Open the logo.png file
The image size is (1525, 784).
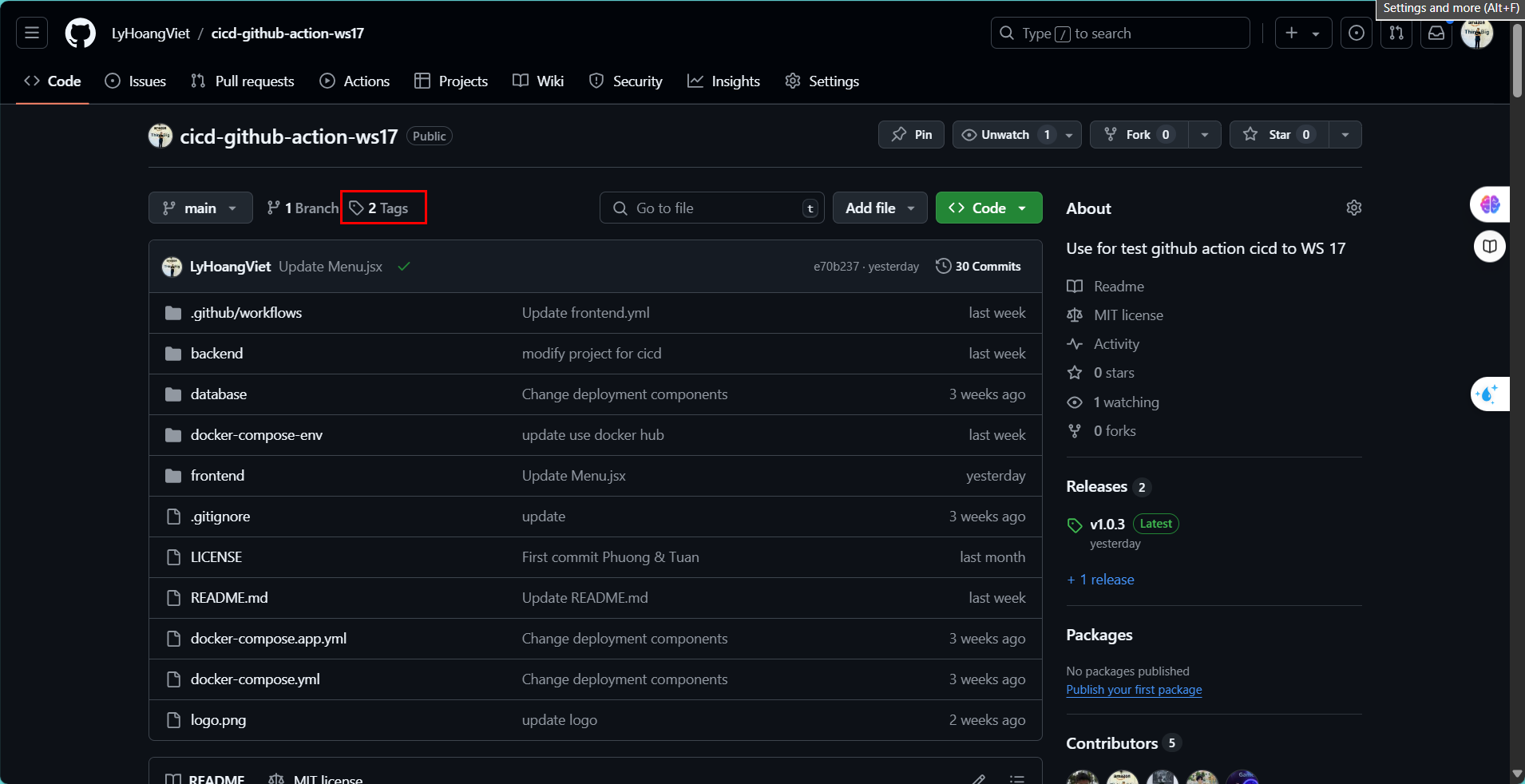pos(218,720)
